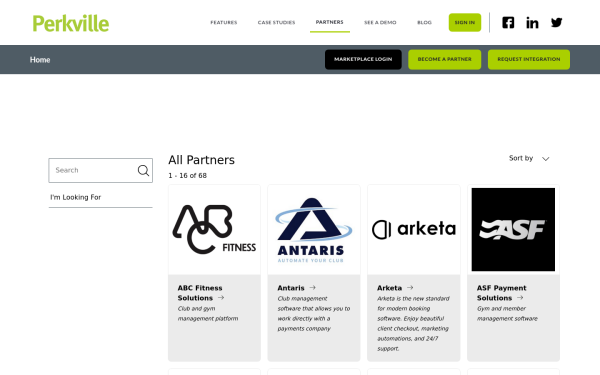600x375 pixels.
Task: Go to the Home breadcrumb link
Action: [x=40, y=60]
